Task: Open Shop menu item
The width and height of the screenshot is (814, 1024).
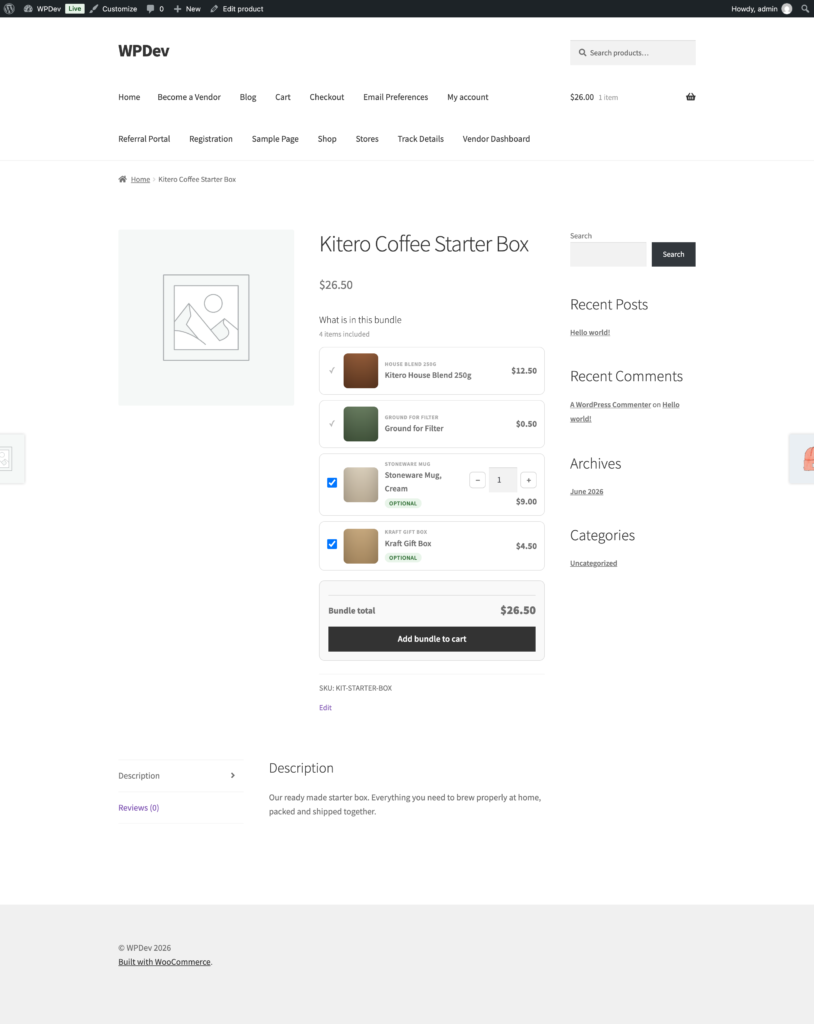Action: 327,139
